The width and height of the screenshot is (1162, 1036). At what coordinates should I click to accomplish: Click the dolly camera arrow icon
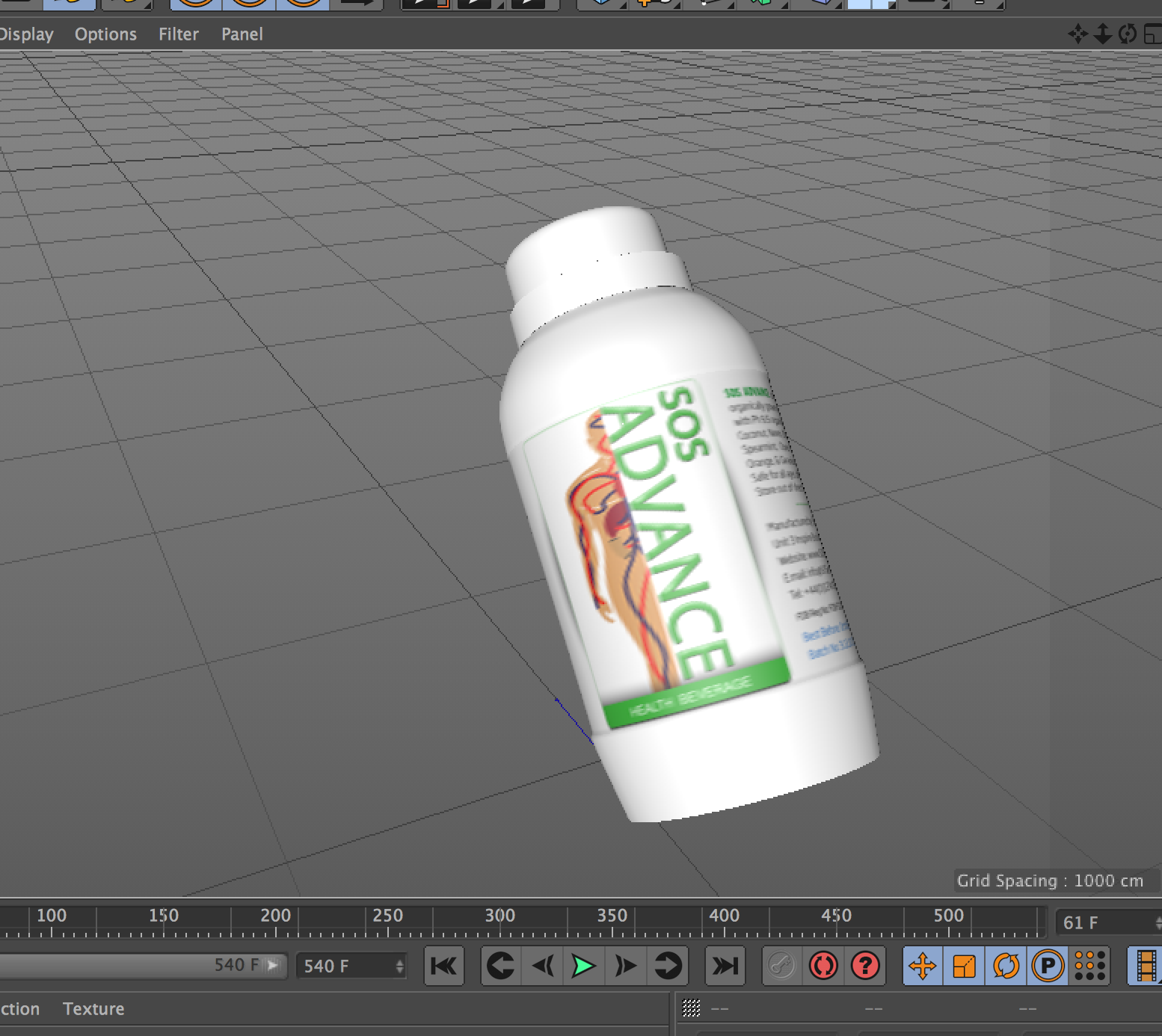click(x=1103, y=34)
